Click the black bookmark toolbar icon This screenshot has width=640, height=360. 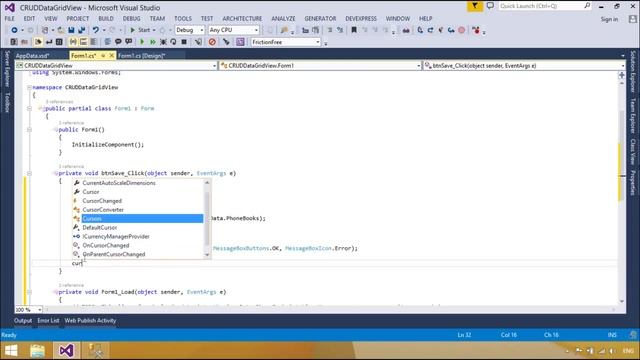point(354,30)
